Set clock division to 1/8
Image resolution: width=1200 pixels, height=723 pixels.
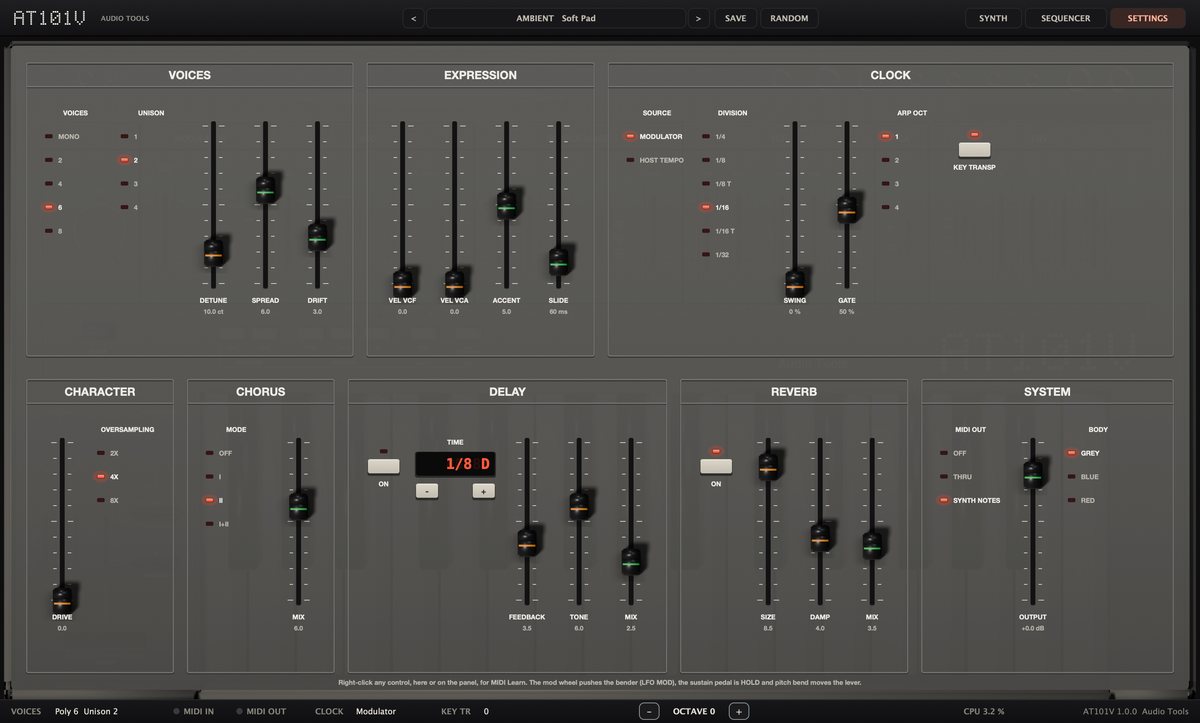tap(714, 160)
